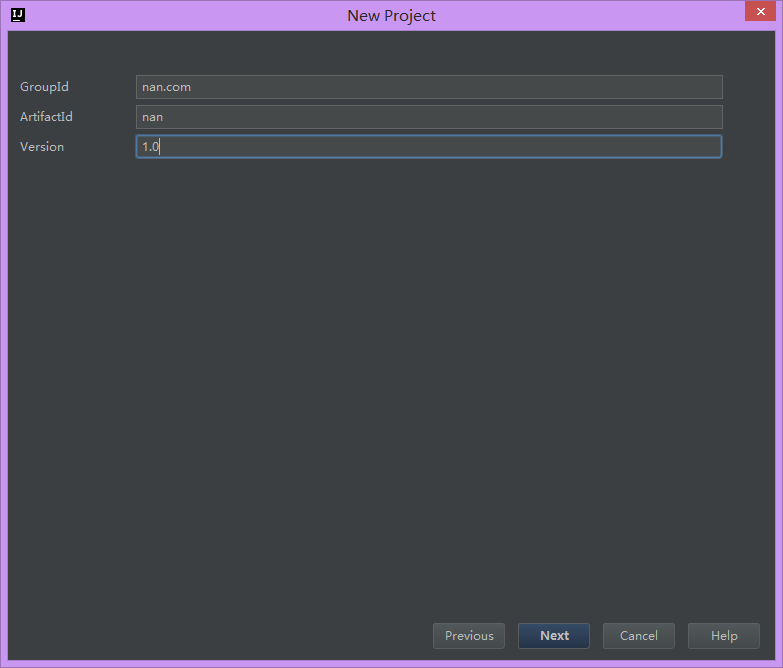This screenshot has width=783, height=668.
Task: Focus the GroupId input field
Action: pyautogui.click(x=429, y=87)
